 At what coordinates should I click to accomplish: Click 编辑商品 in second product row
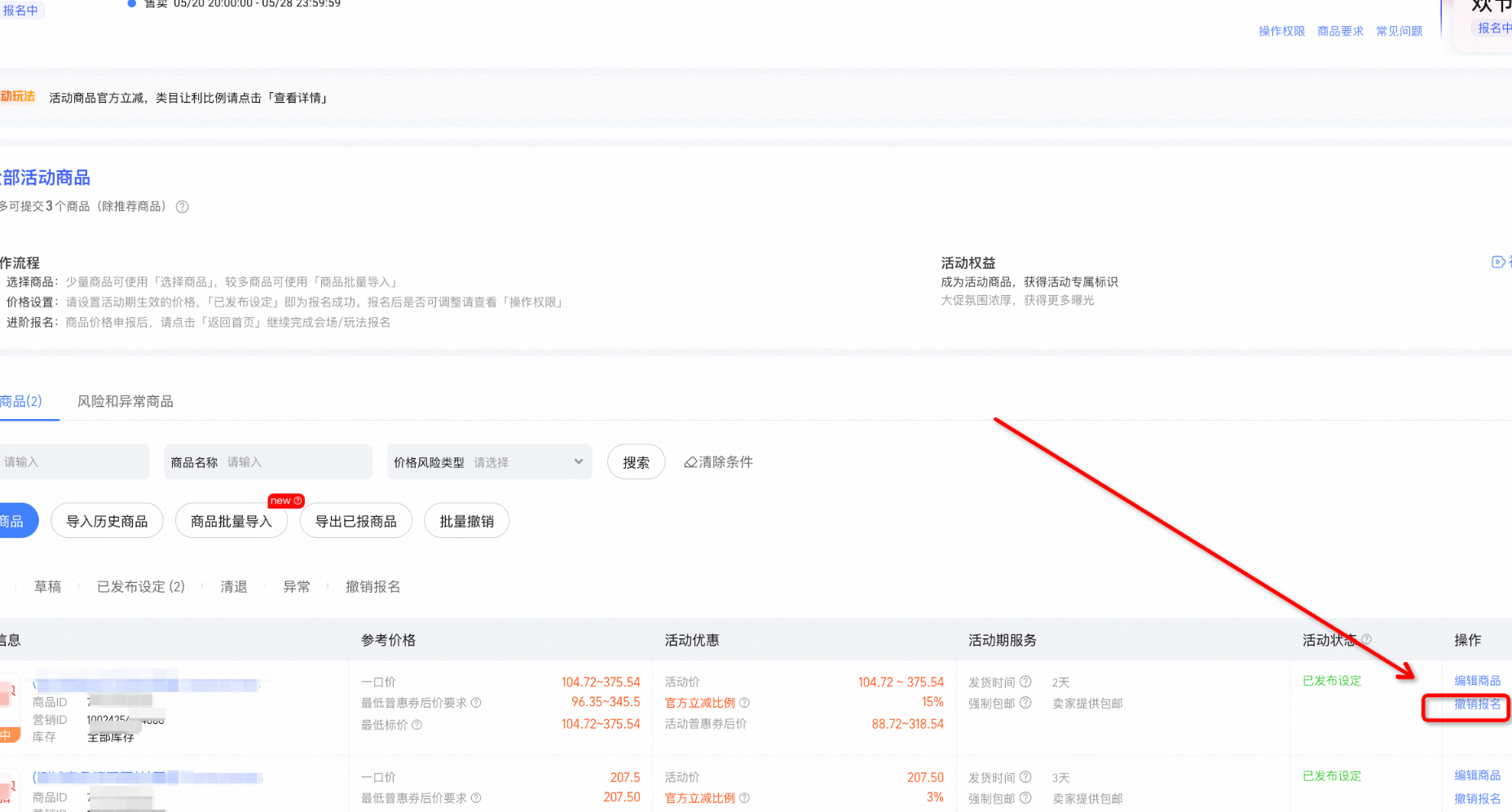point(1477,775)
